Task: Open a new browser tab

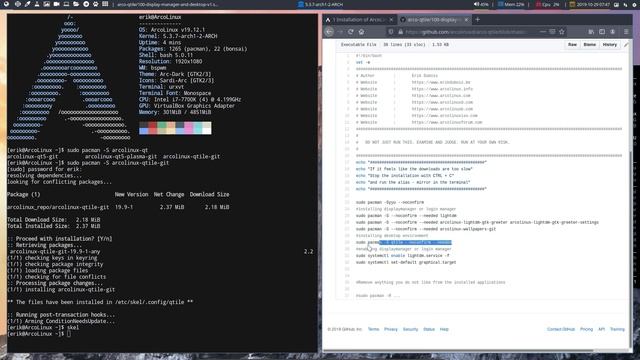Action: coord(478,19)
